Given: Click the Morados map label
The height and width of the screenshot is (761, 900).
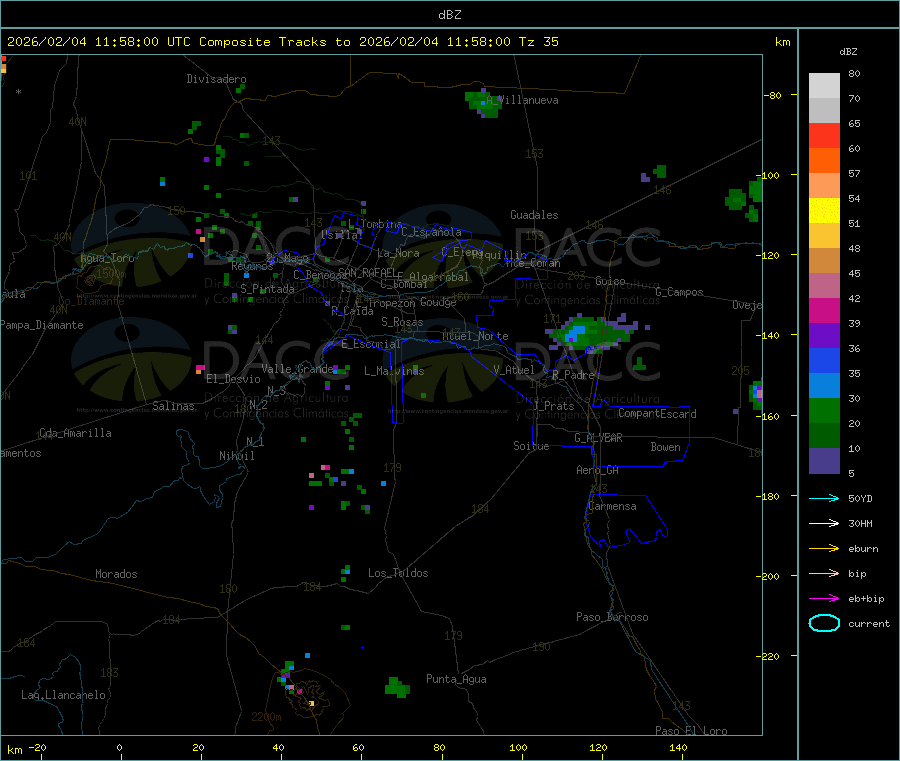Looking at the screenshot, I should click(x=116, y=574).
